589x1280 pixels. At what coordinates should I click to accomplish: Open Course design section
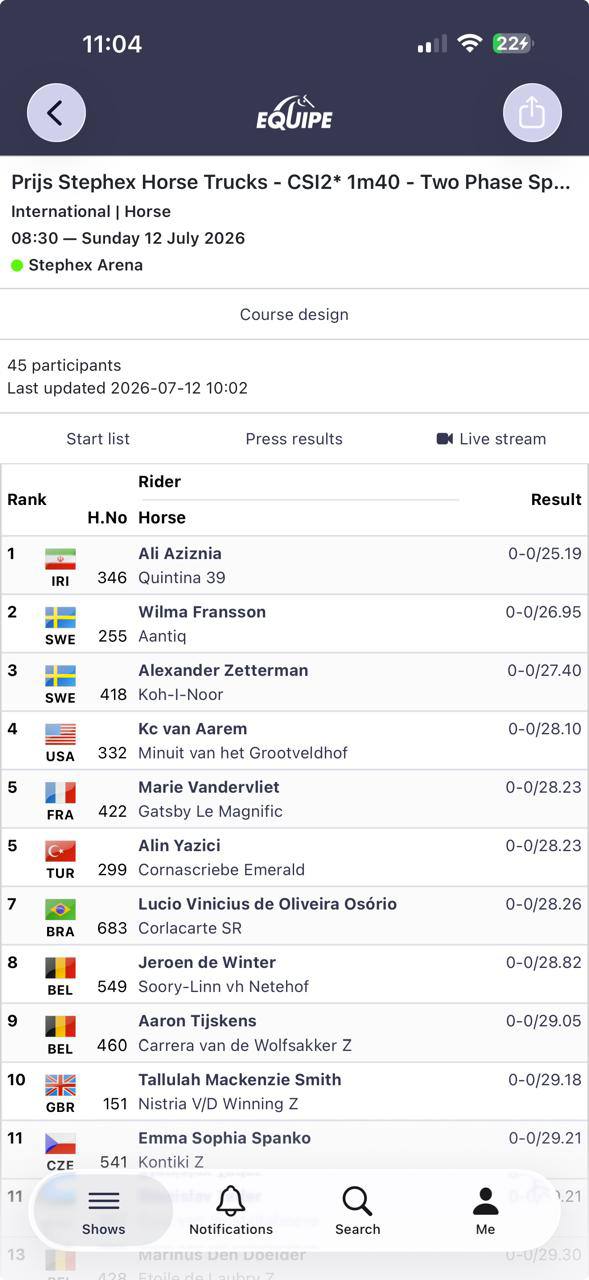click(x=294, y=314)
